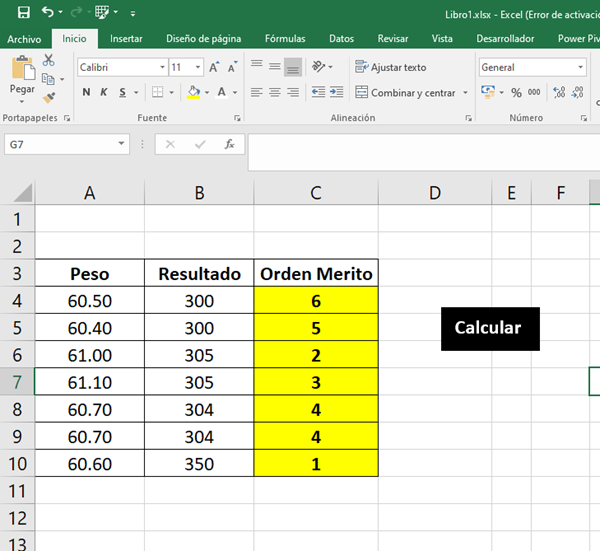Image resolution: width=600 pixels, height=551 pixels.
Task: Open Combinar y centrar dropdown arrow
Action: click(x=465, y=93)
